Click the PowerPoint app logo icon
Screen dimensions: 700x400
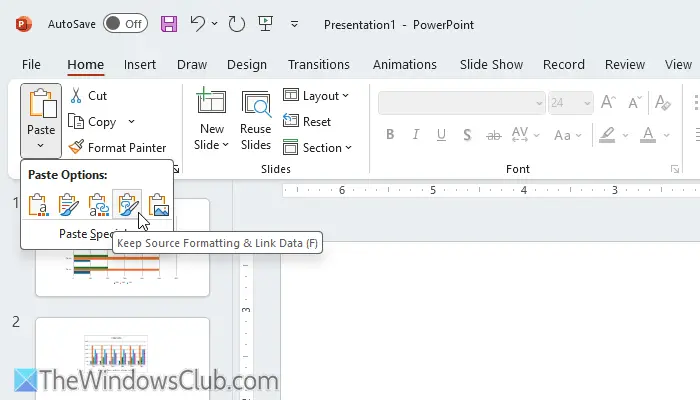(24, 24)
